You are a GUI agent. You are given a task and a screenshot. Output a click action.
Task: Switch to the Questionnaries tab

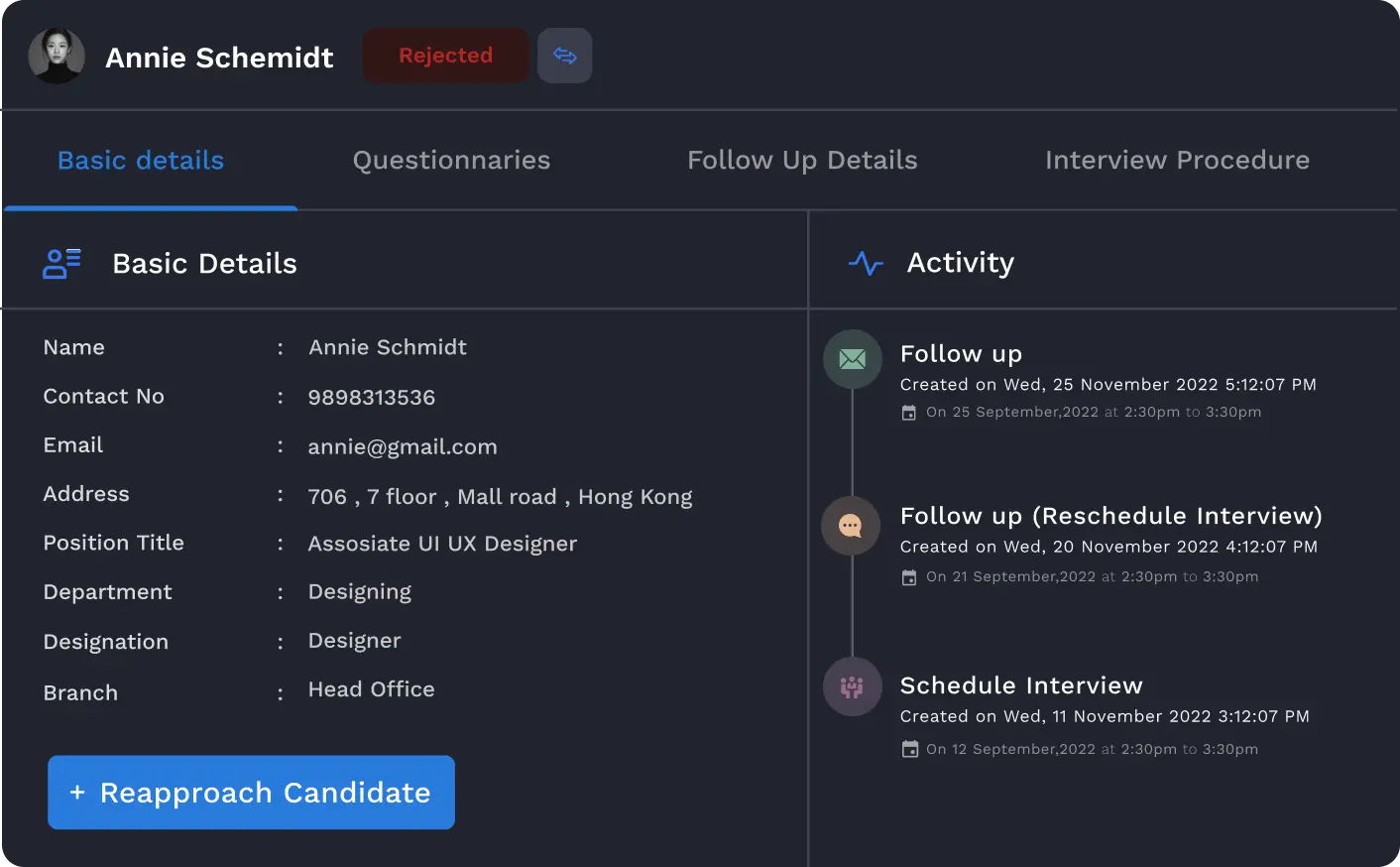tap(451, 160)
